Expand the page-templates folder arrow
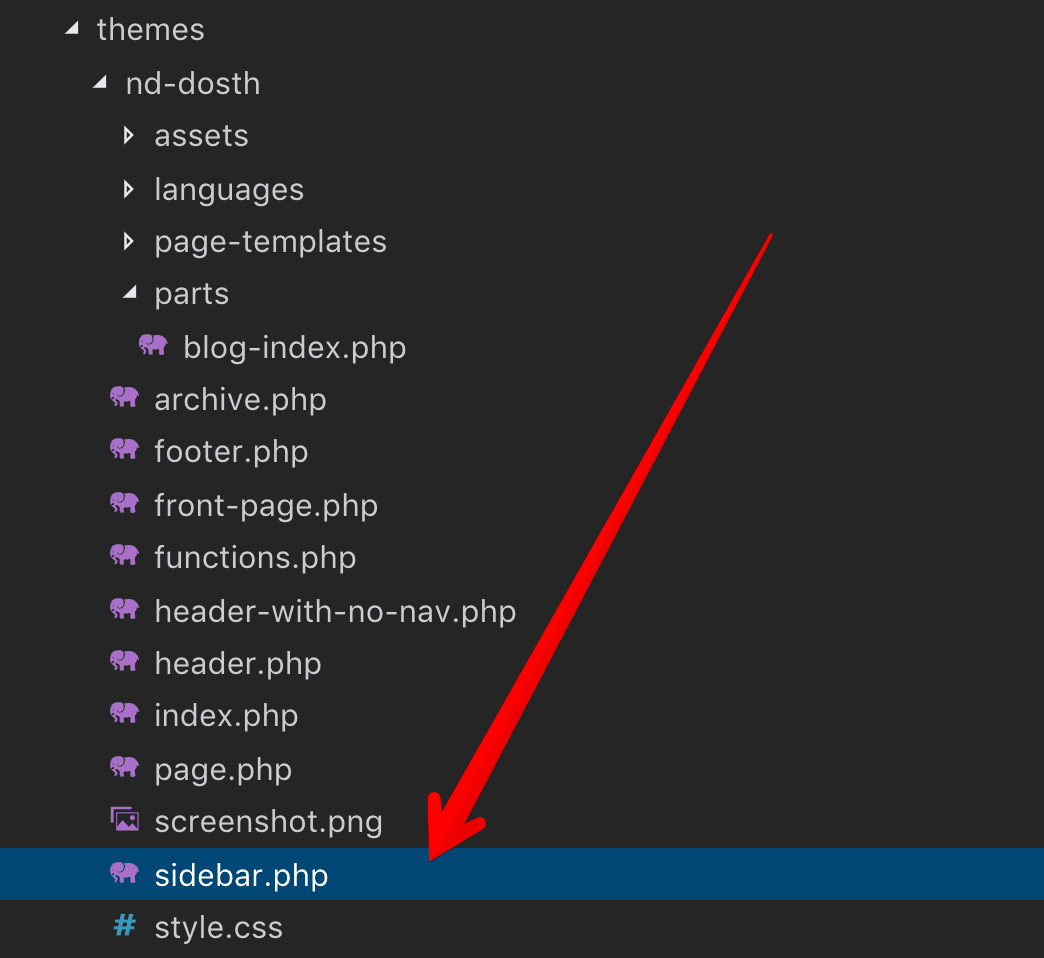The width and height of the screenshot is (1044, 958). pyautogui.click(x=128, y=241)
